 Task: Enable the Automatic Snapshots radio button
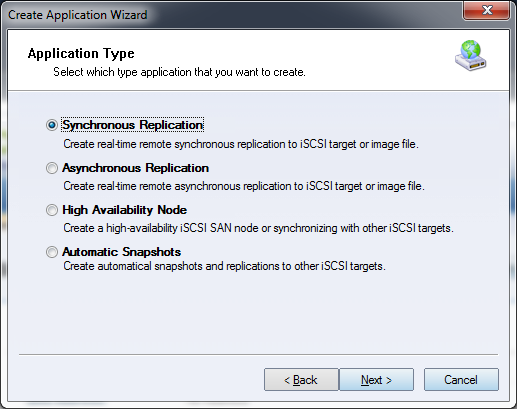tap(52, 252)
